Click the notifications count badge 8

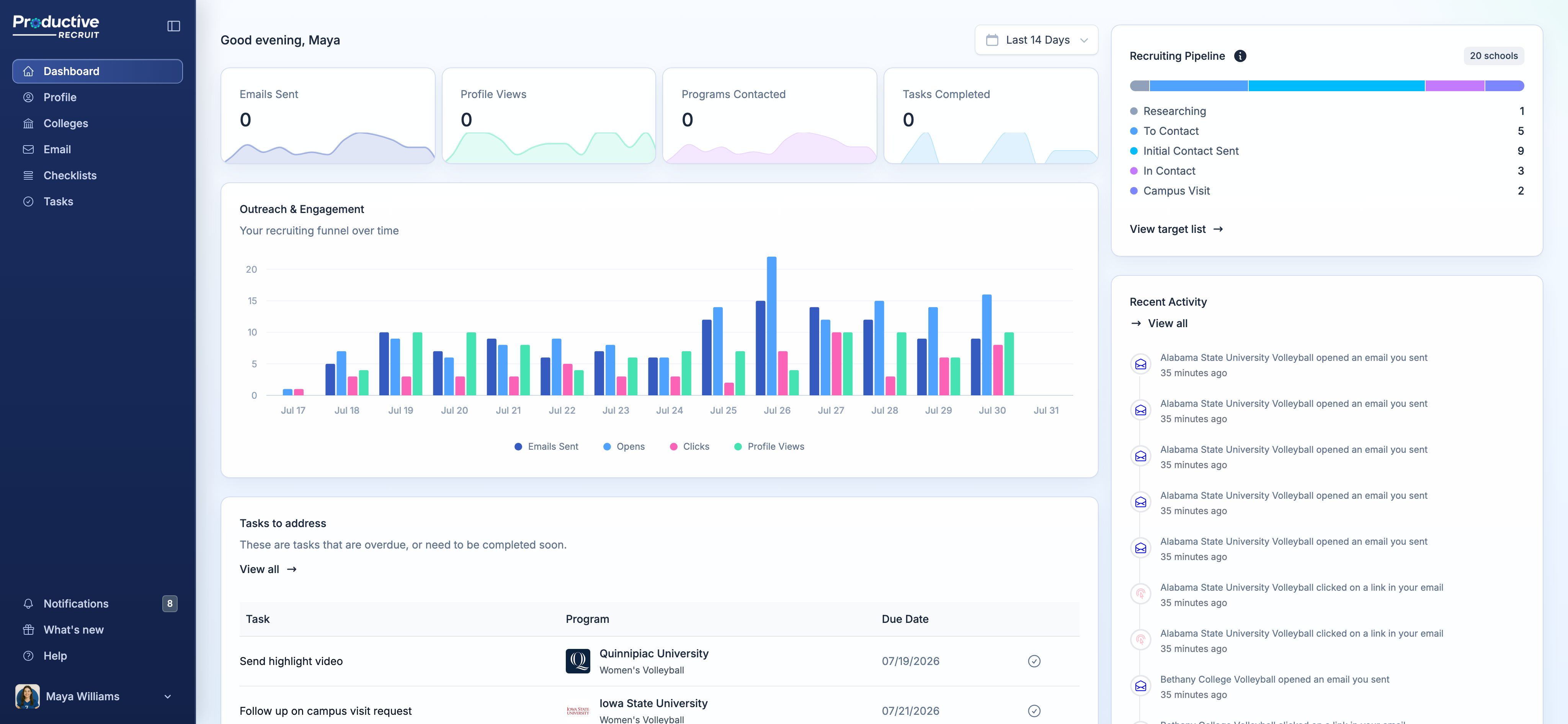coord(170,603)
